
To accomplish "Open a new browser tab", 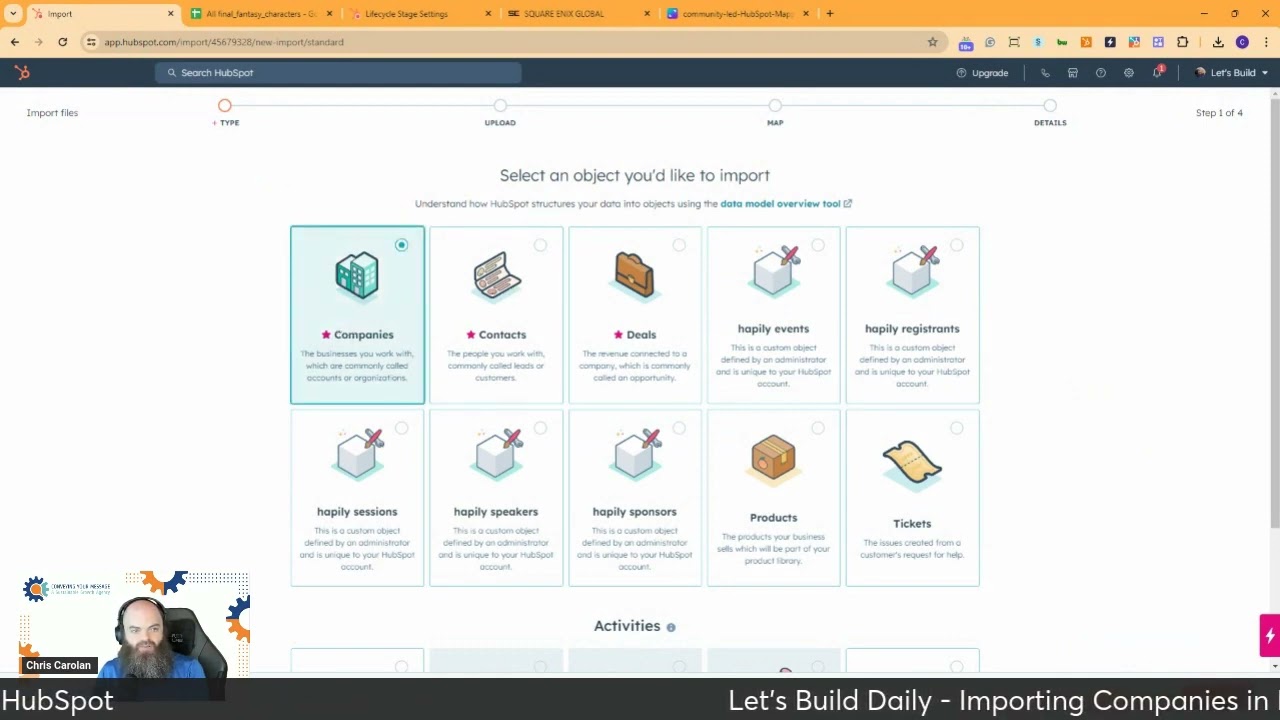I will (830, 14).
